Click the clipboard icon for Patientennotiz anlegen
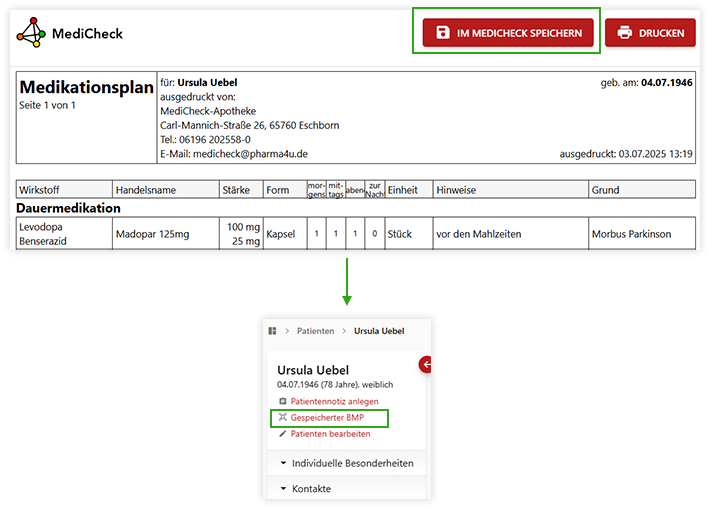 [282, 401]
